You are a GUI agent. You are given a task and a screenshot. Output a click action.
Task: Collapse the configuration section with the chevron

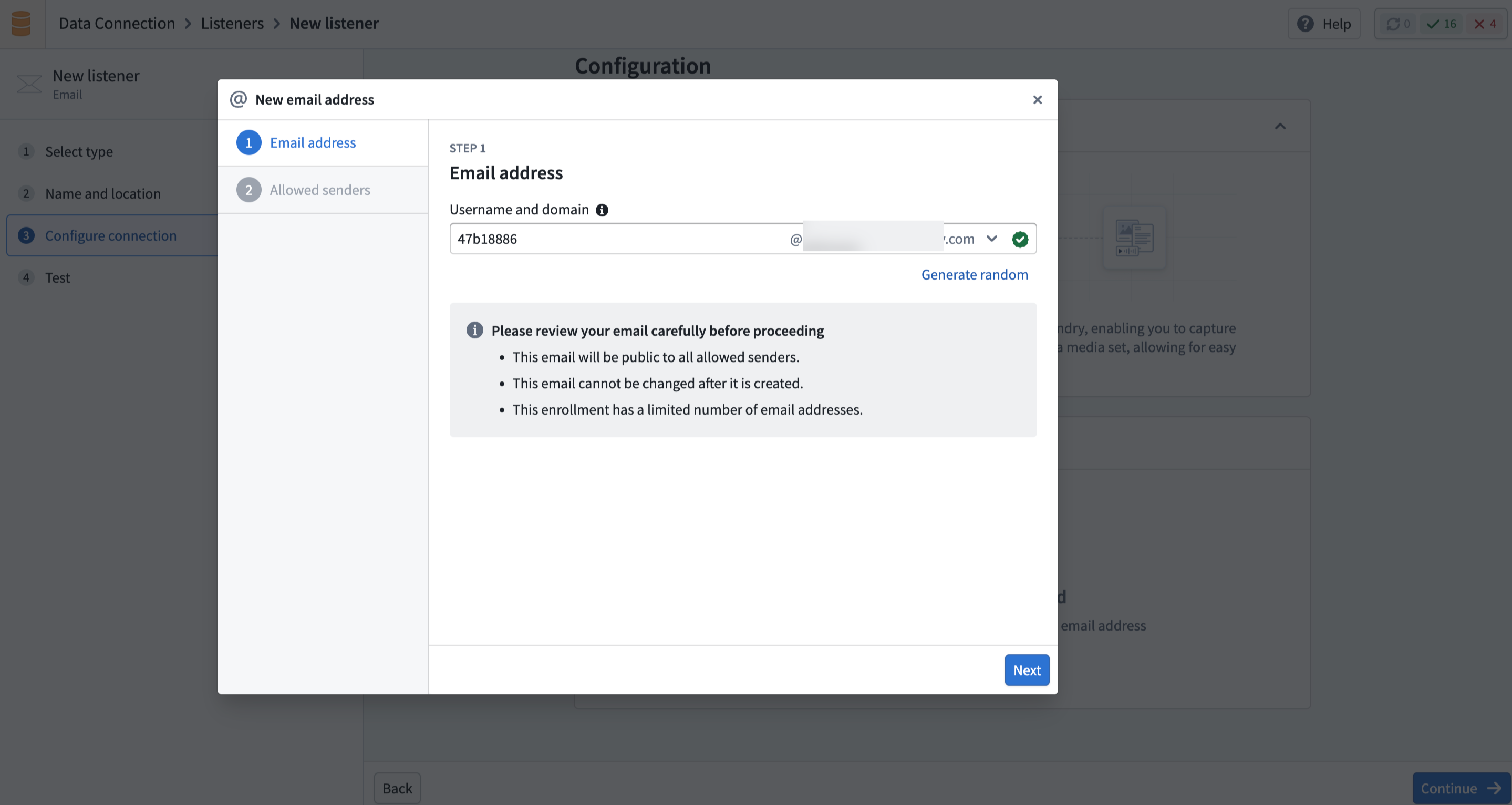(1281, 126)
